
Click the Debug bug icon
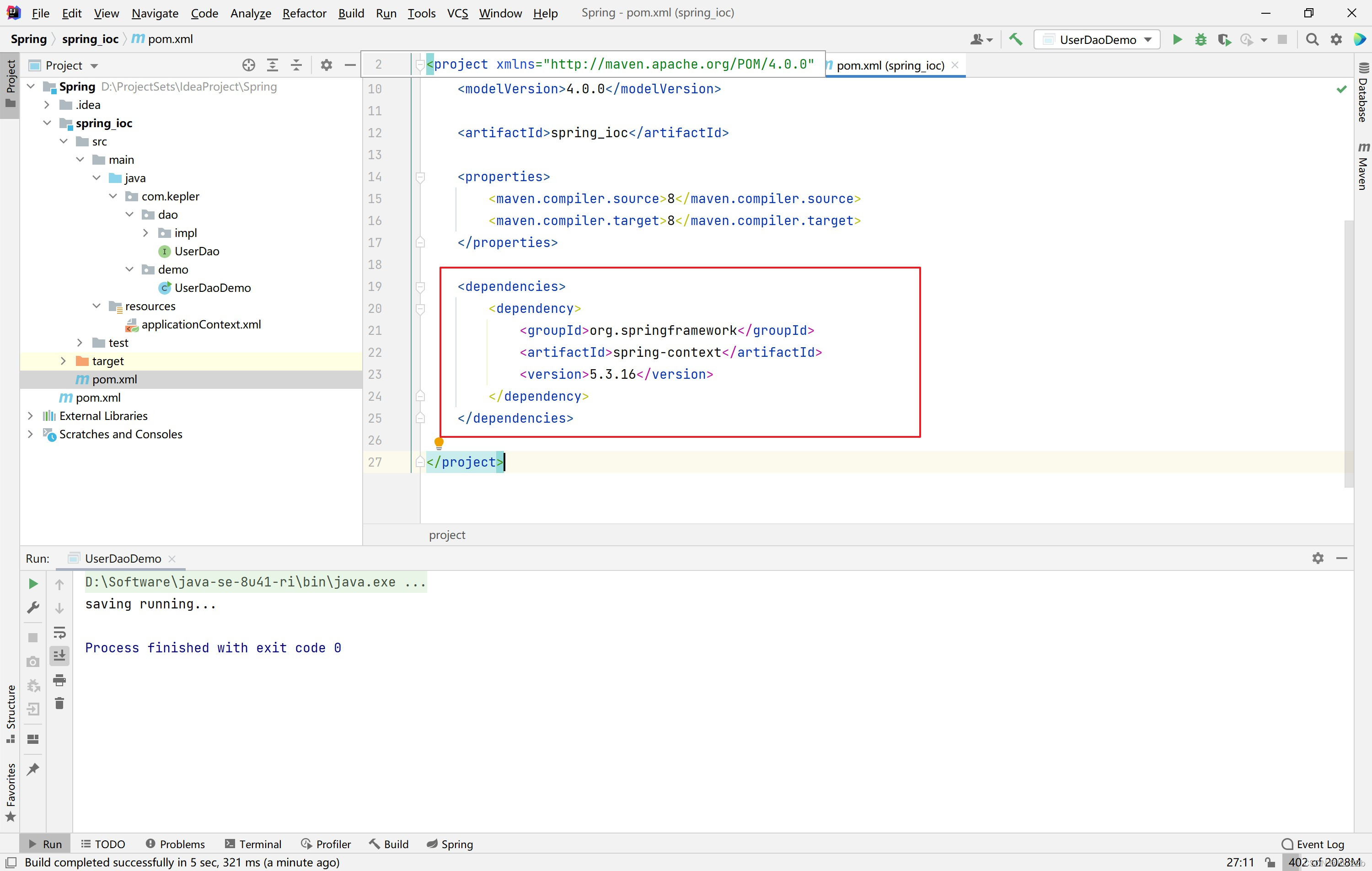coord(1200,39)
